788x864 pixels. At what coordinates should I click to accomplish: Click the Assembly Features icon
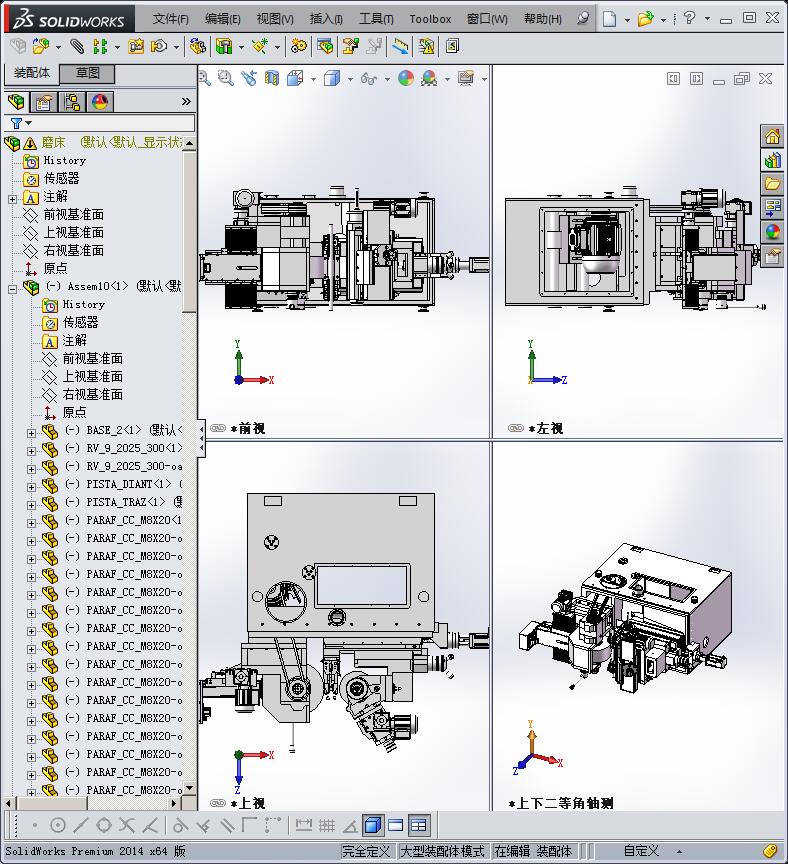click(x=224, y=46)
